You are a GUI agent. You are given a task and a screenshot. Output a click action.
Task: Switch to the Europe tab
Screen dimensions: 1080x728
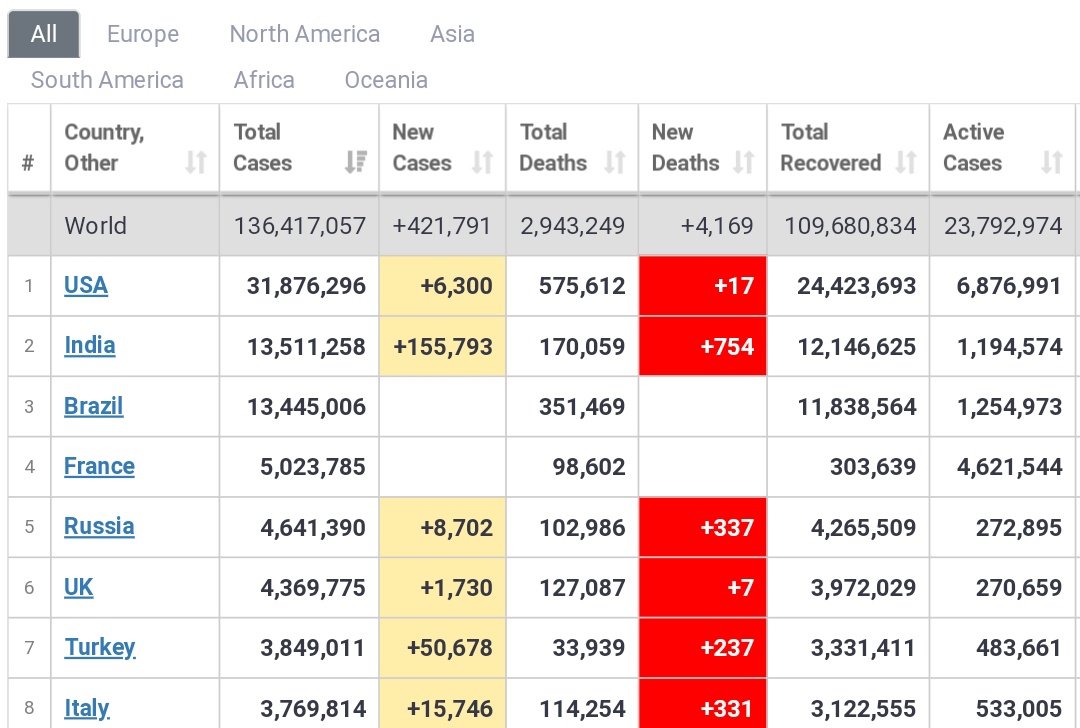[x=143, y=34]
